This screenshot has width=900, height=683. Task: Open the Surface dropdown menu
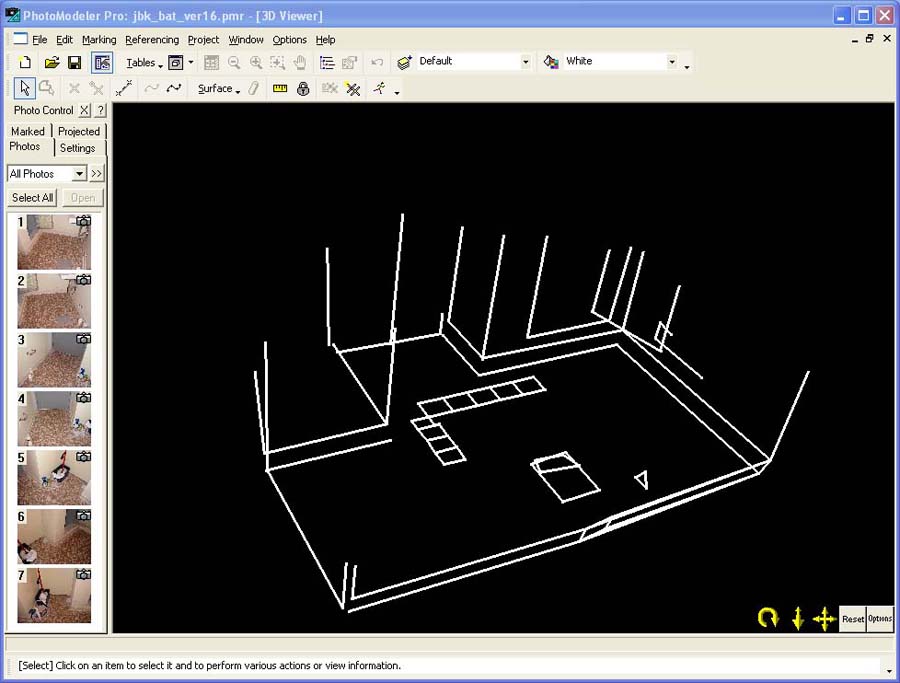[219, 89]
